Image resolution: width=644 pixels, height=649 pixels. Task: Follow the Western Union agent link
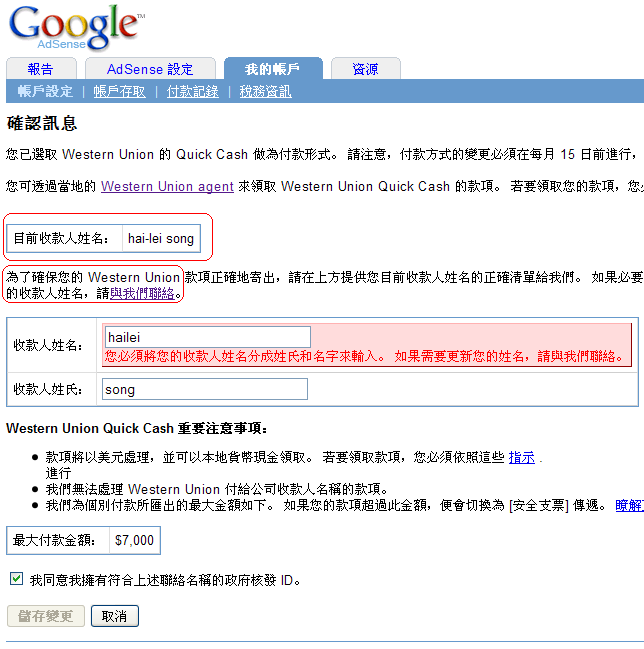coord(167,187)
